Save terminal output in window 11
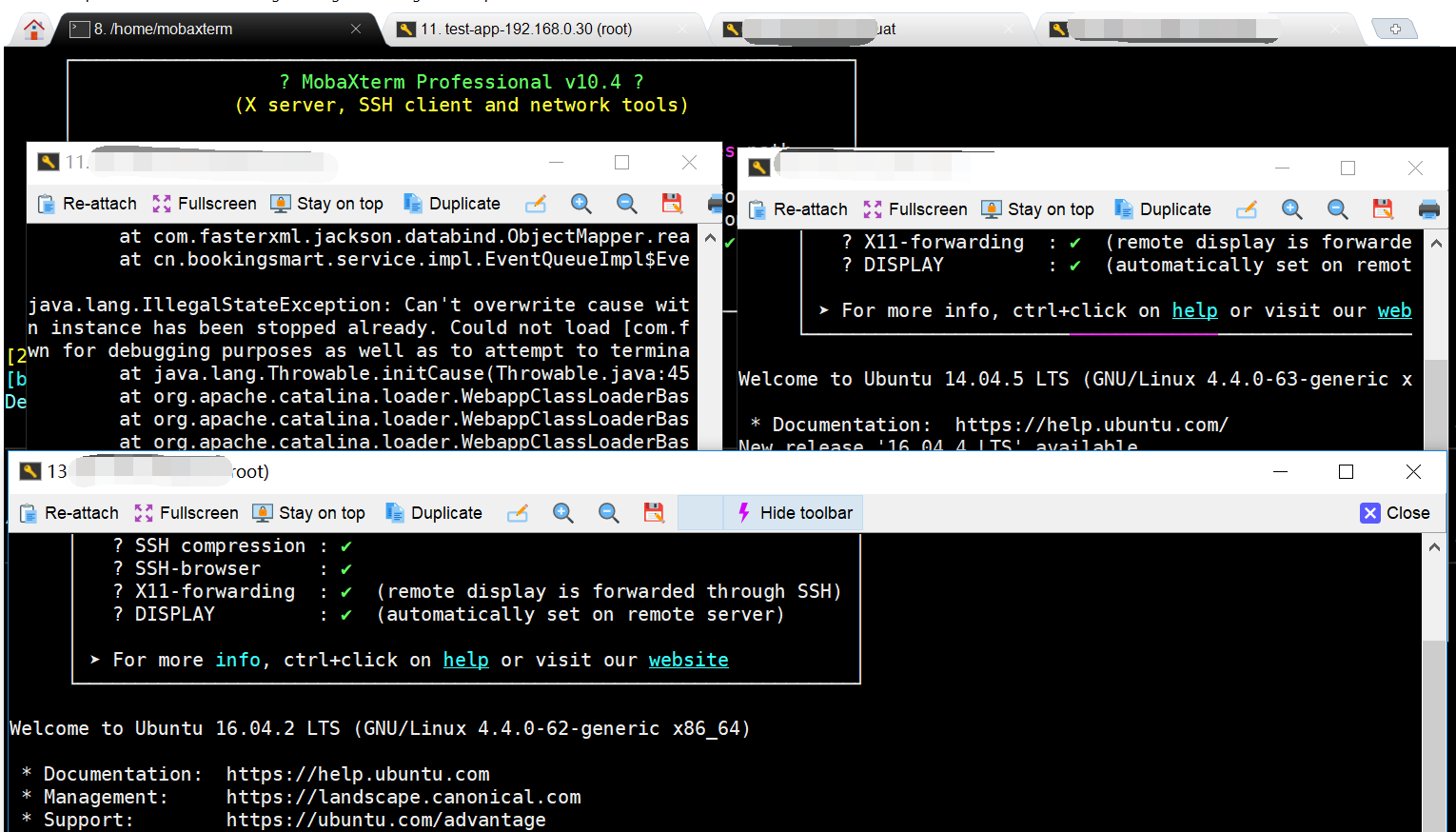Image resolution: width=1456 pixels, height=832 pixels. coord(672,204)
